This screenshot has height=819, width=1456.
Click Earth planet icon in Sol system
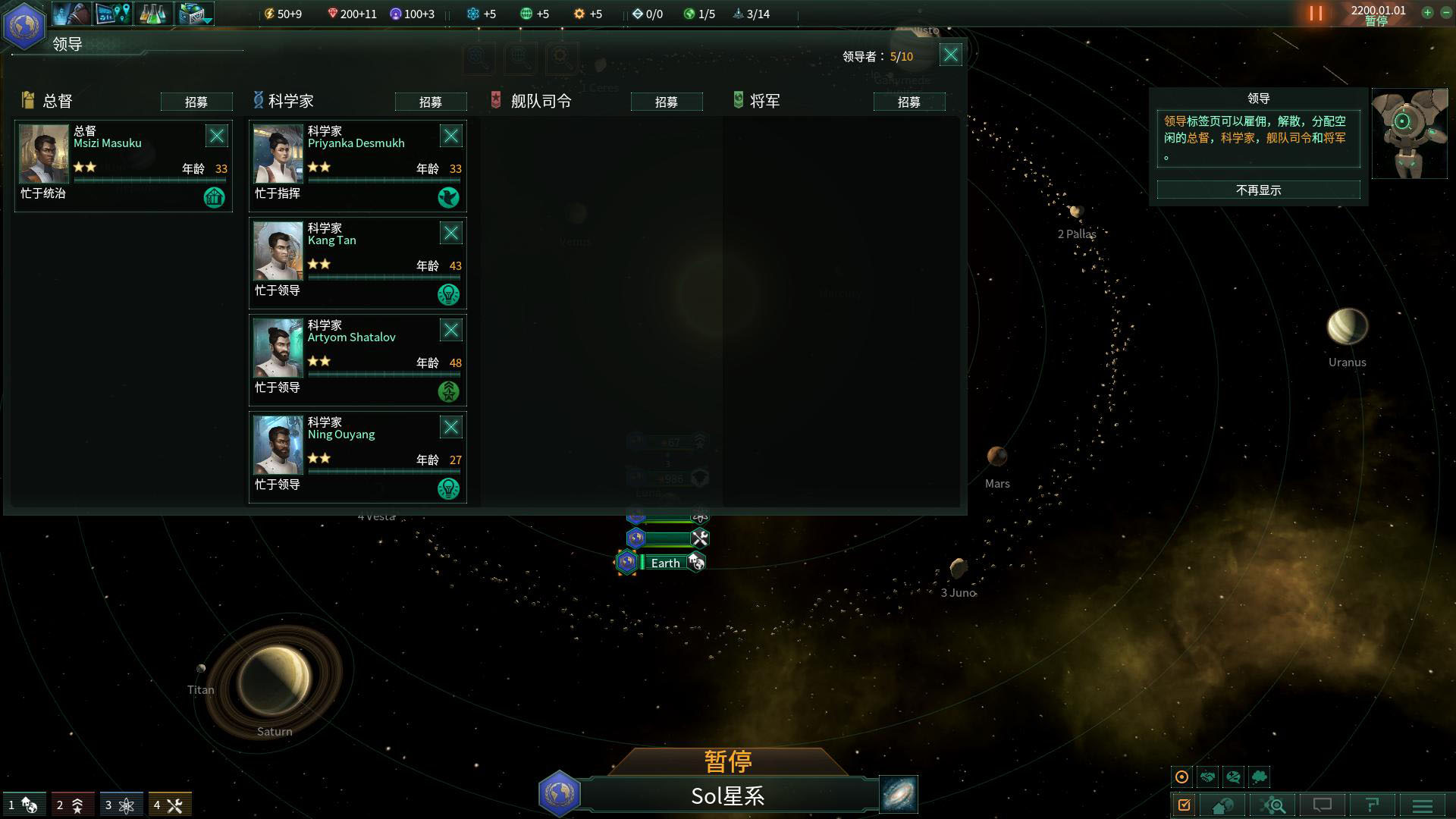[627, 562]
